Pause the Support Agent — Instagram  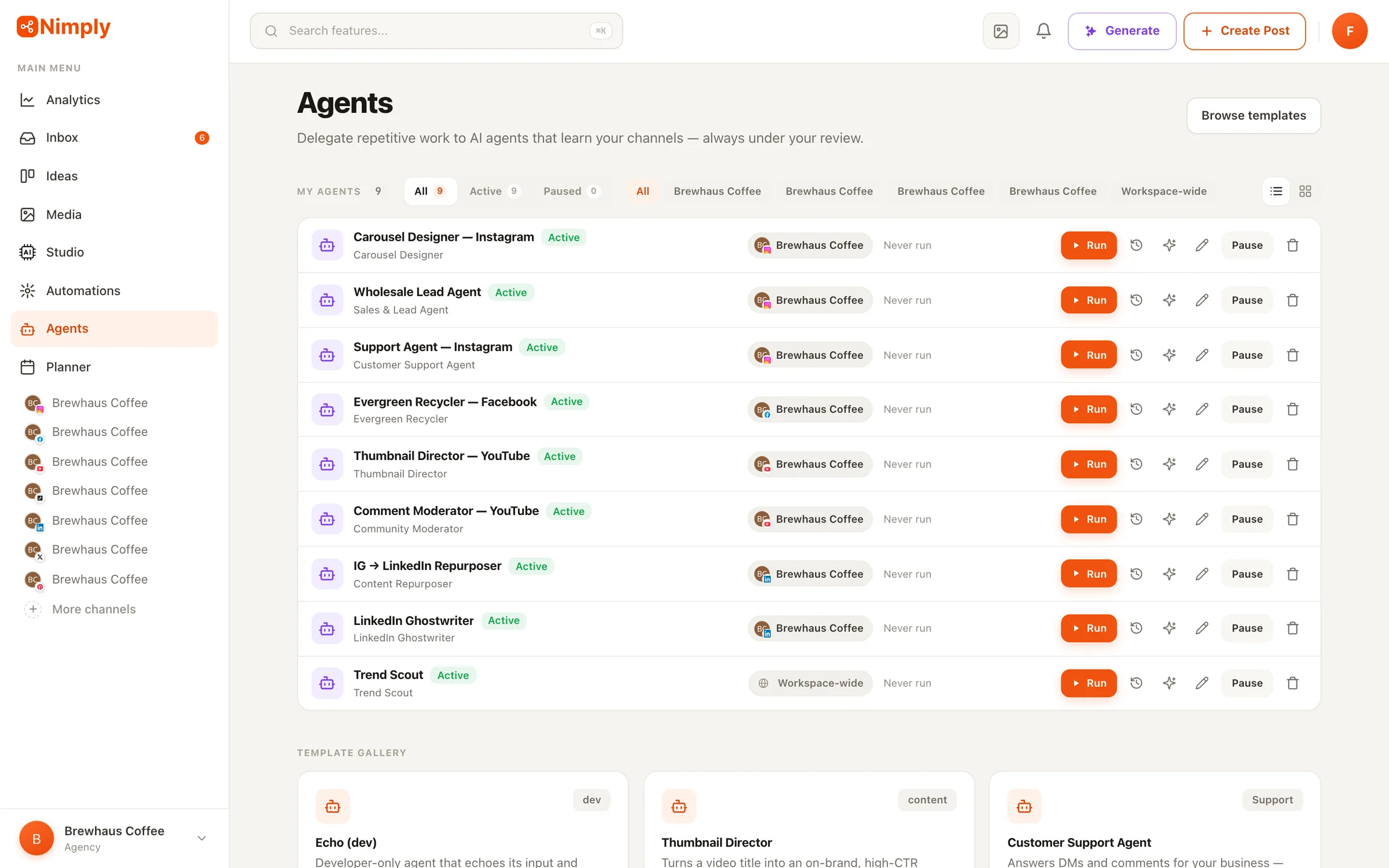click(x=1247, y=355)
